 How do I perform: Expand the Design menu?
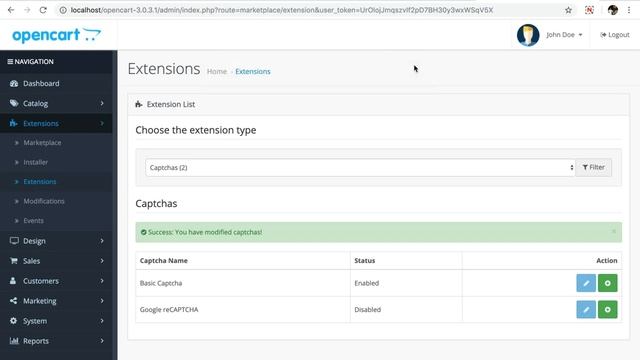click(56, 241)
